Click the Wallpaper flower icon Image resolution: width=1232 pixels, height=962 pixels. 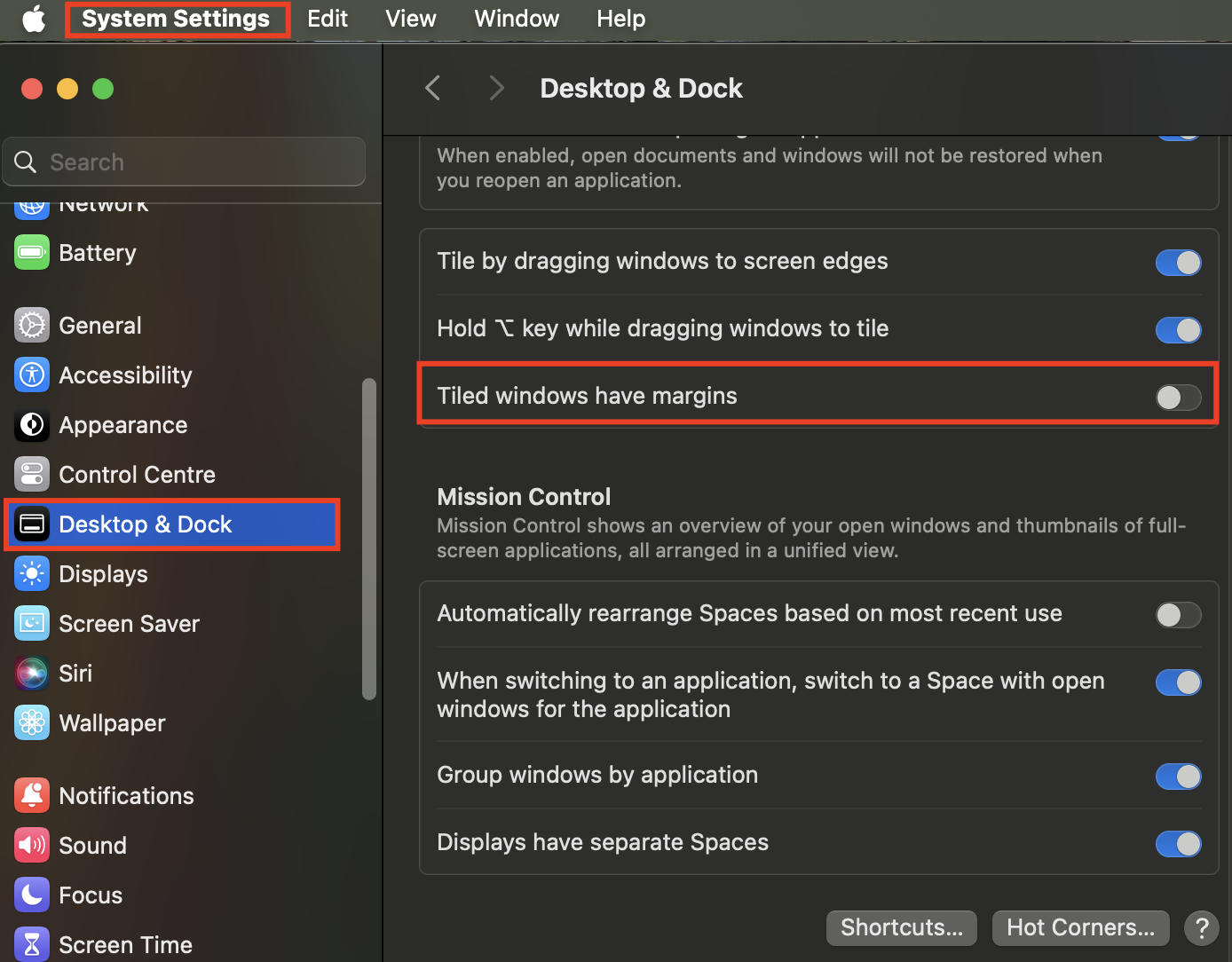pyautogui.click(x=32, y=723)
